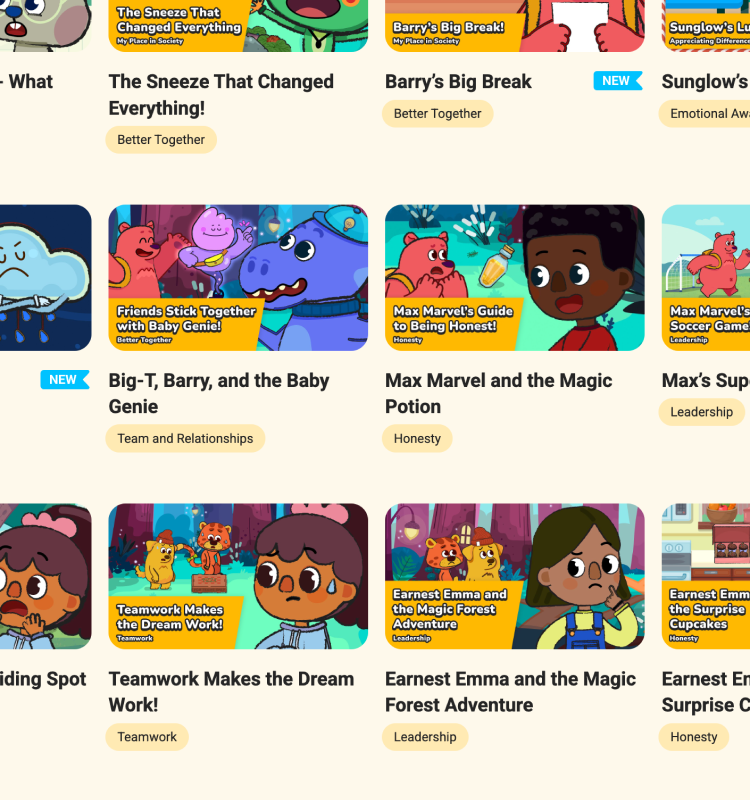750x800 pixels.
Task: Open the Earnest Emma Magic Forest Adventure thumbnail
Action: click(514, 576)
